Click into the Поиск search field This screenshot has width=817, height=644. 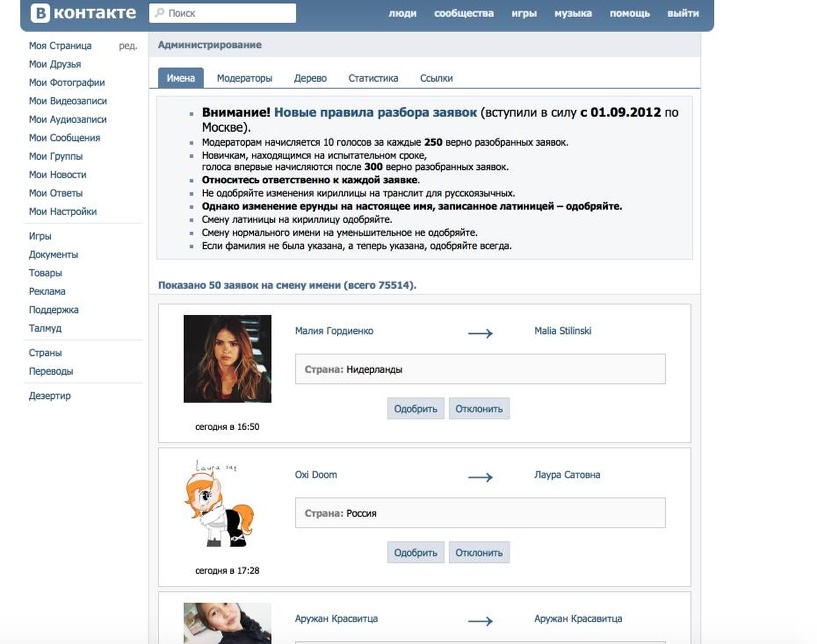[230, 13]
